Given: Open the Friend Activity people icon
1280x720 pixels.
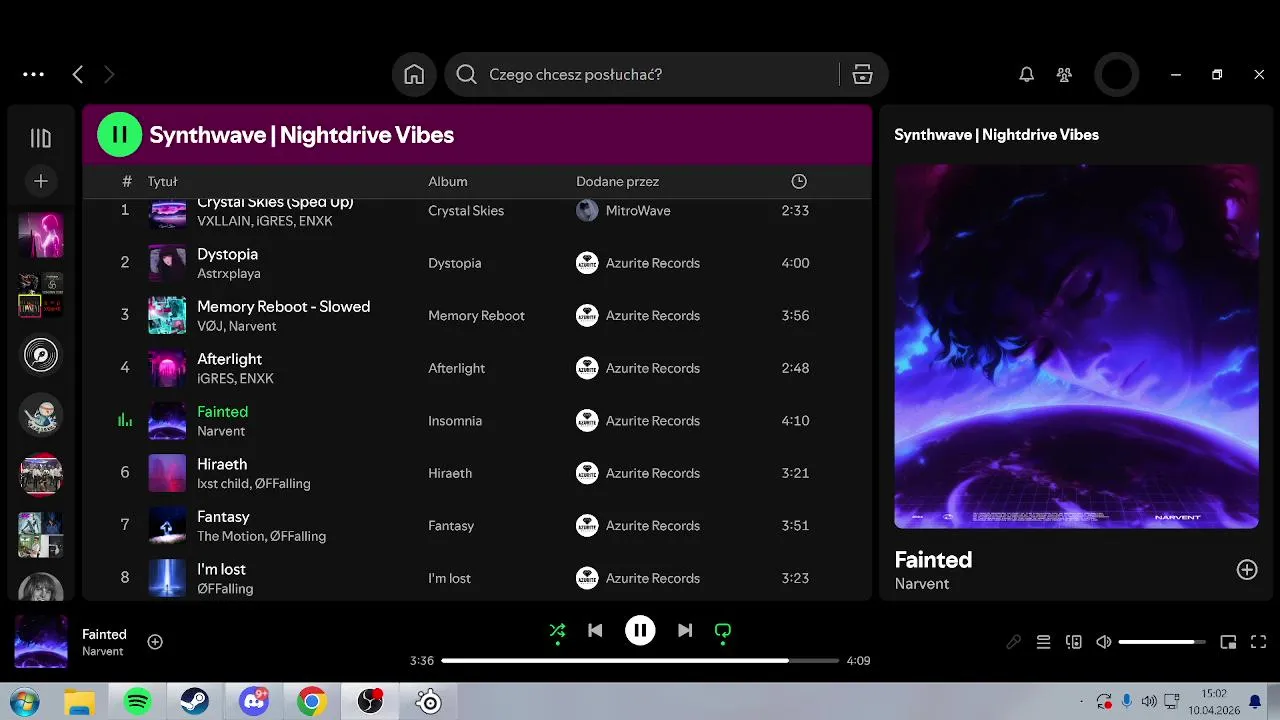Looking at the screenshot, I should click(1064, 74).
